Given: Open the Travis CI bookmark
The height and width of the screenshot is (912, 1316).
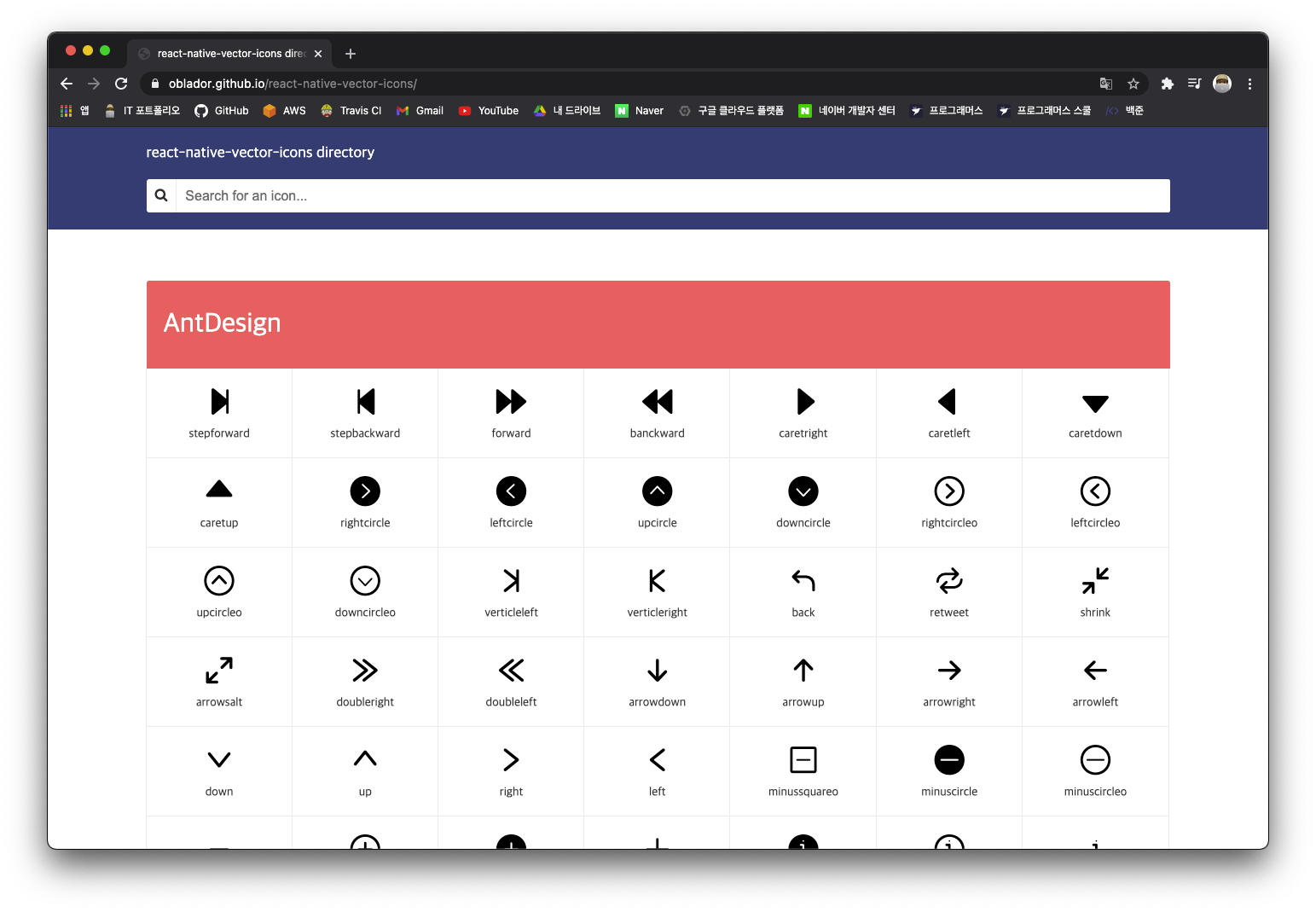Looking at the screenshot, I should 351,111.
